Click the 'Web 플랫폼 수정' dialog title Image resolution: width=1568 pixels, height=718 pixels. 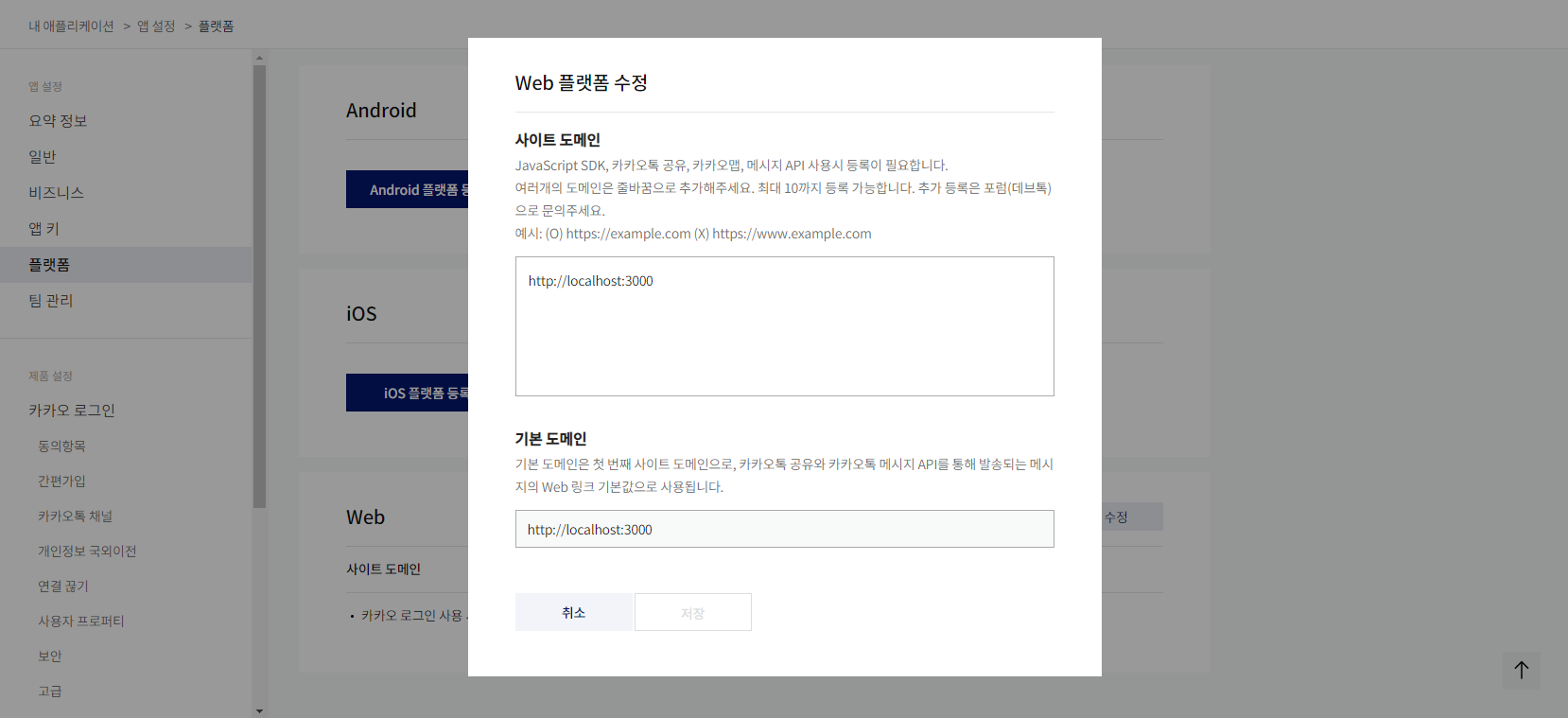582,82
